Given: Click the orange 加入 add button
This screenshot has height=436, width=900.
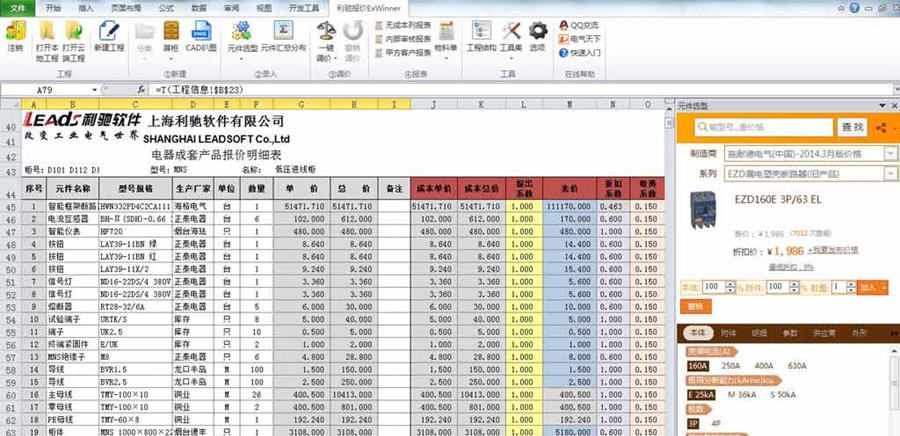Looking at the screenshot, I should point(872,287).
